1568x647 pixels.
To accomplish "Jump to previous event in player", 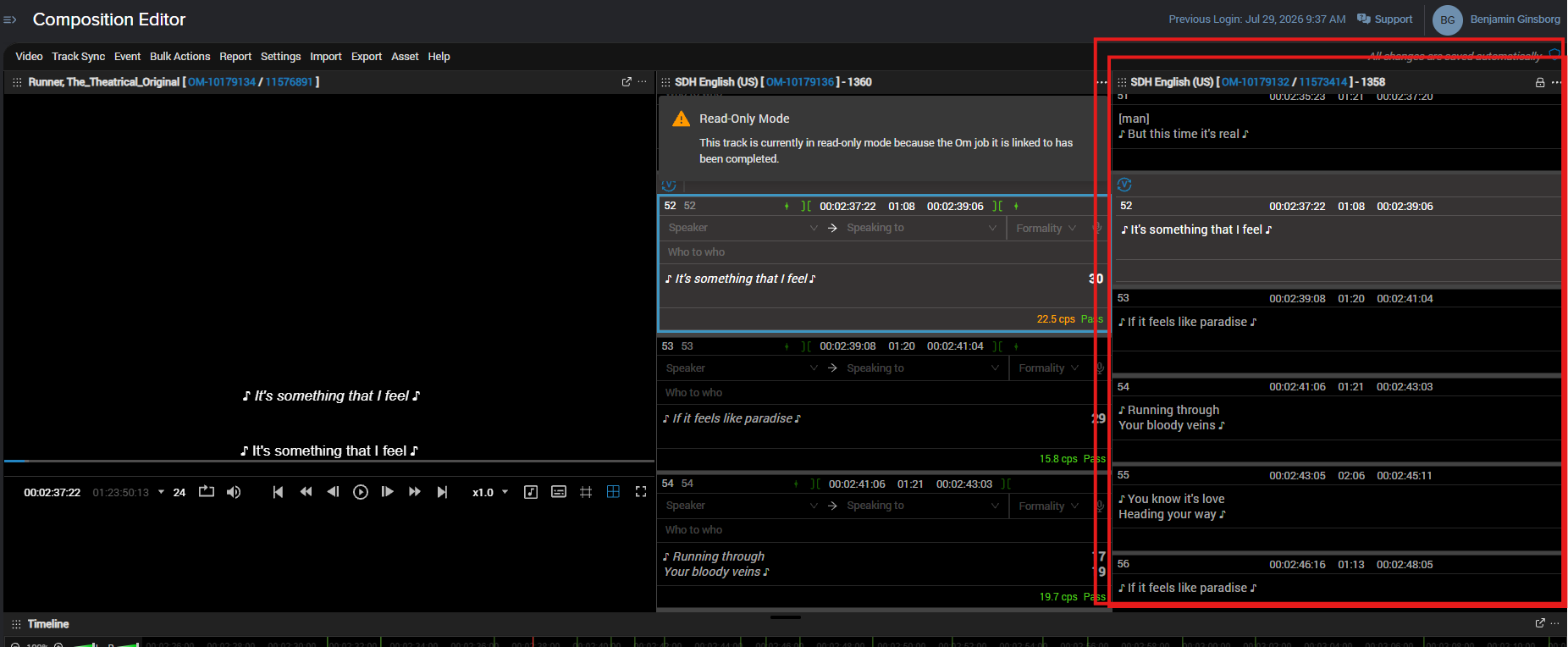I will coord(278,492).
